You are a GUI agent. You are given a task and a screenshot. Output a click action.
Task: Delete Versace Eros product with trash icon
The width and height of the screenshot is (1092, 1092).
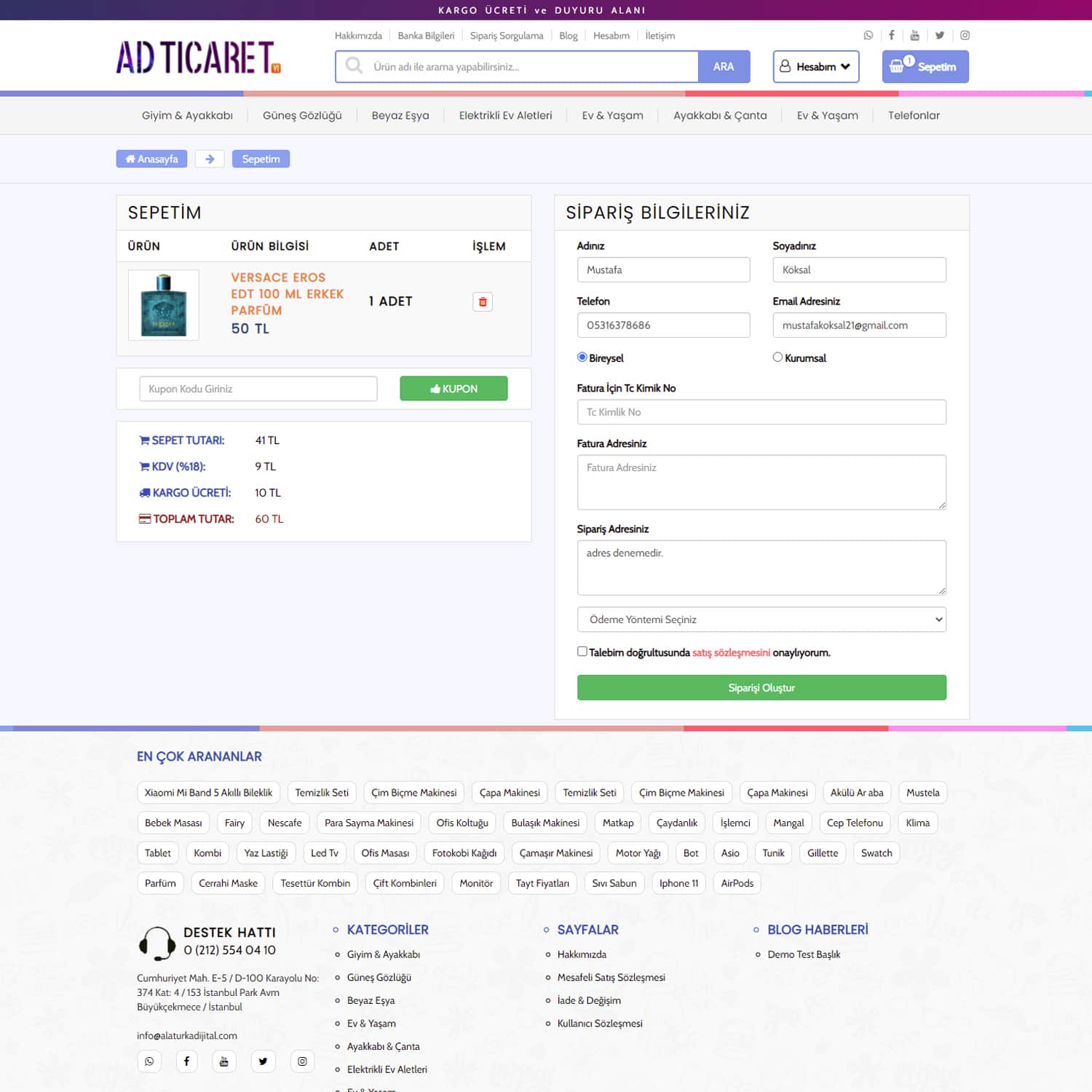pyautogui.click(x=483, y=301)
